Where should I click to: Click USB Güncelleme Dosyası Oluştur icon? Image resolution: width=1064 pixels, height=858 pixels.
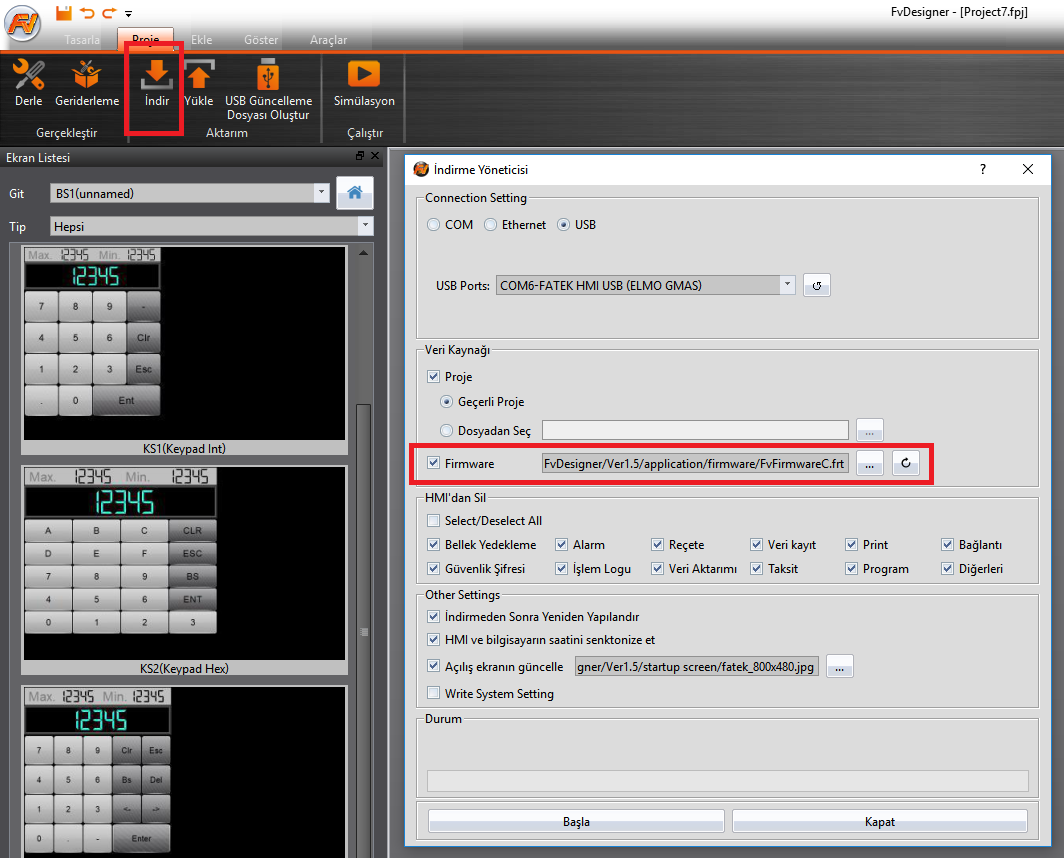(x=268, y=76)
